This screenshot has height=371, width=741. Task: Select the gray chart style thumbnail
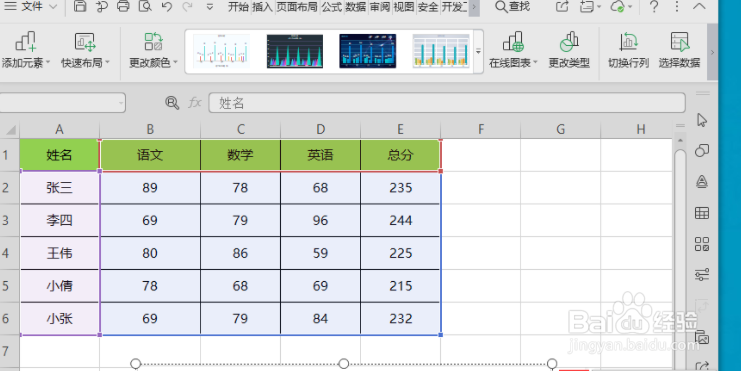click(x=441, y=51)
